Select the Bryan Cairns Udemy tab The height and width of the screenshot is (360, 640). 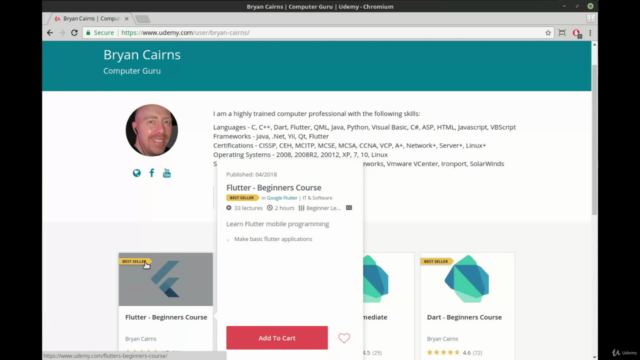tap(91, 19)
